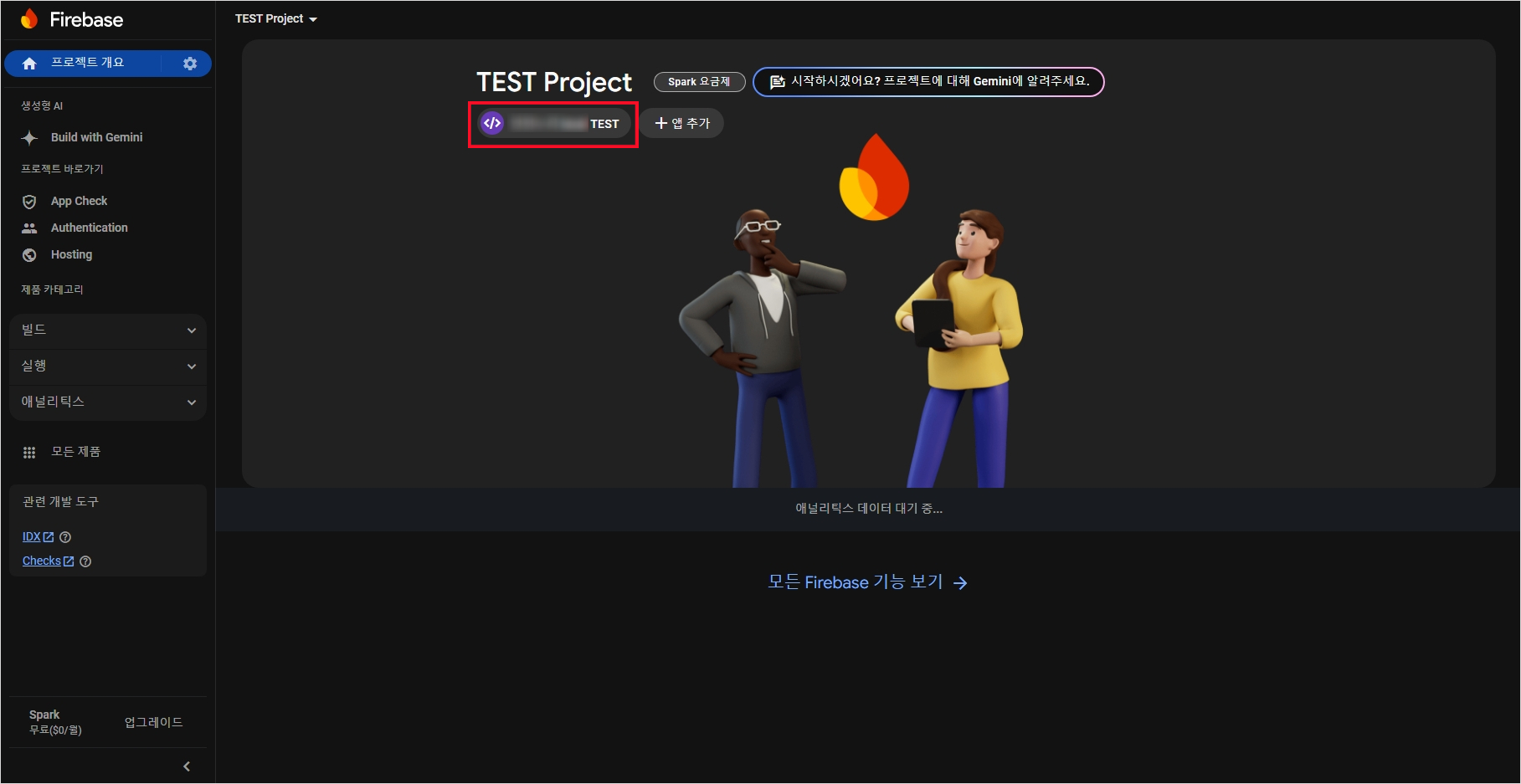The height and width of the screenshot is (784, 1521).
Task: Click the 생성형 AI section label
Action: click(x=42, y=105)
